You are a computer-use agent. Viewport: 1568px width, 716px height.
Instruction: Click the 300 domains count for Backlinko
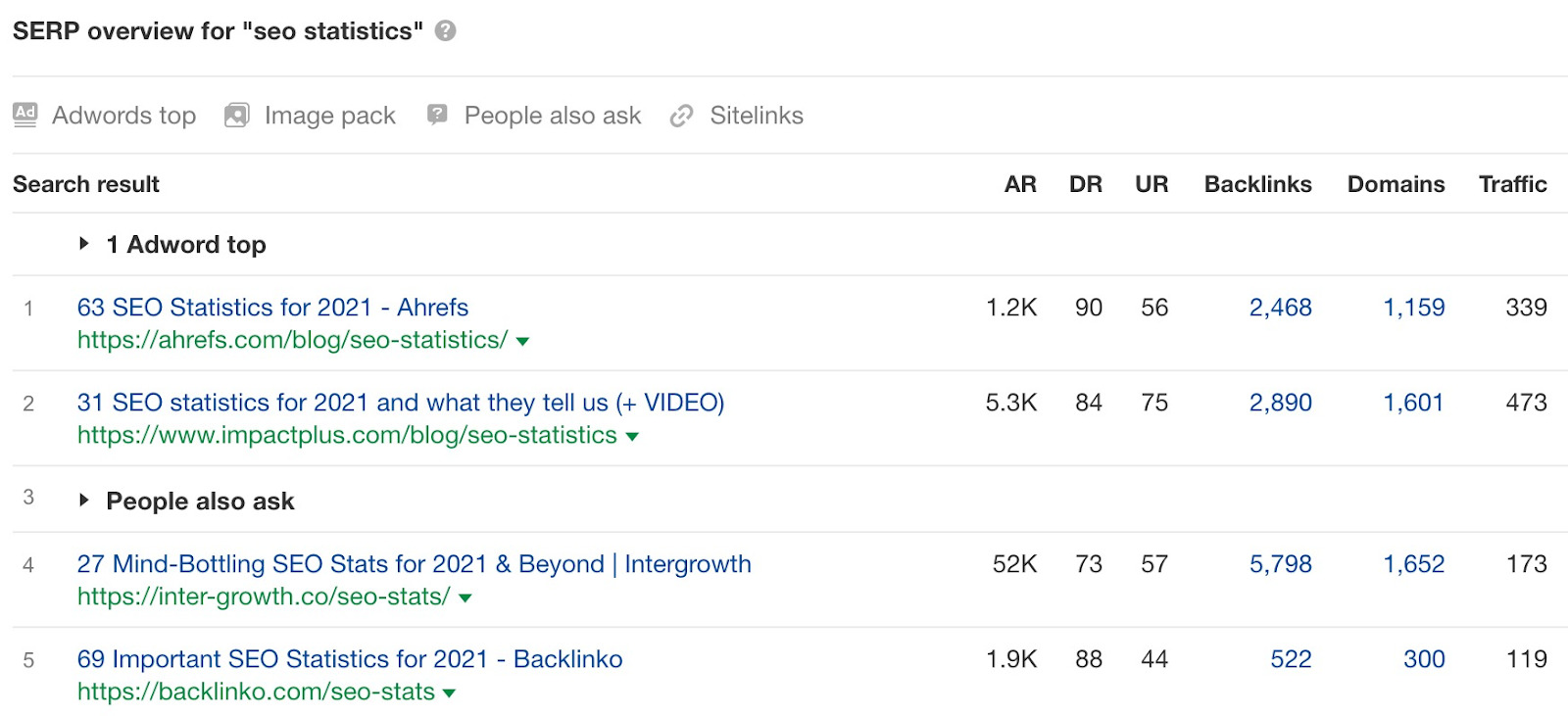click(x=1423, y=659)
